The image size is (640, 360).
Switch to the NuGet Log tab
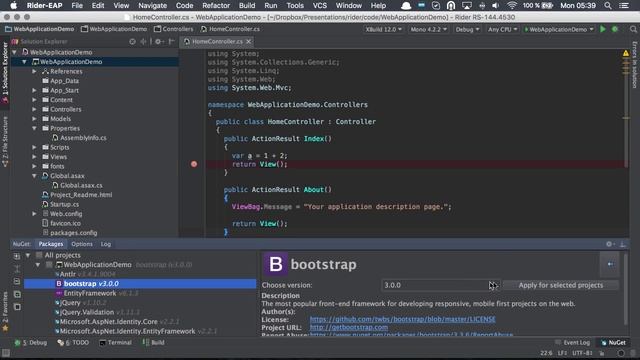point(106,244)
